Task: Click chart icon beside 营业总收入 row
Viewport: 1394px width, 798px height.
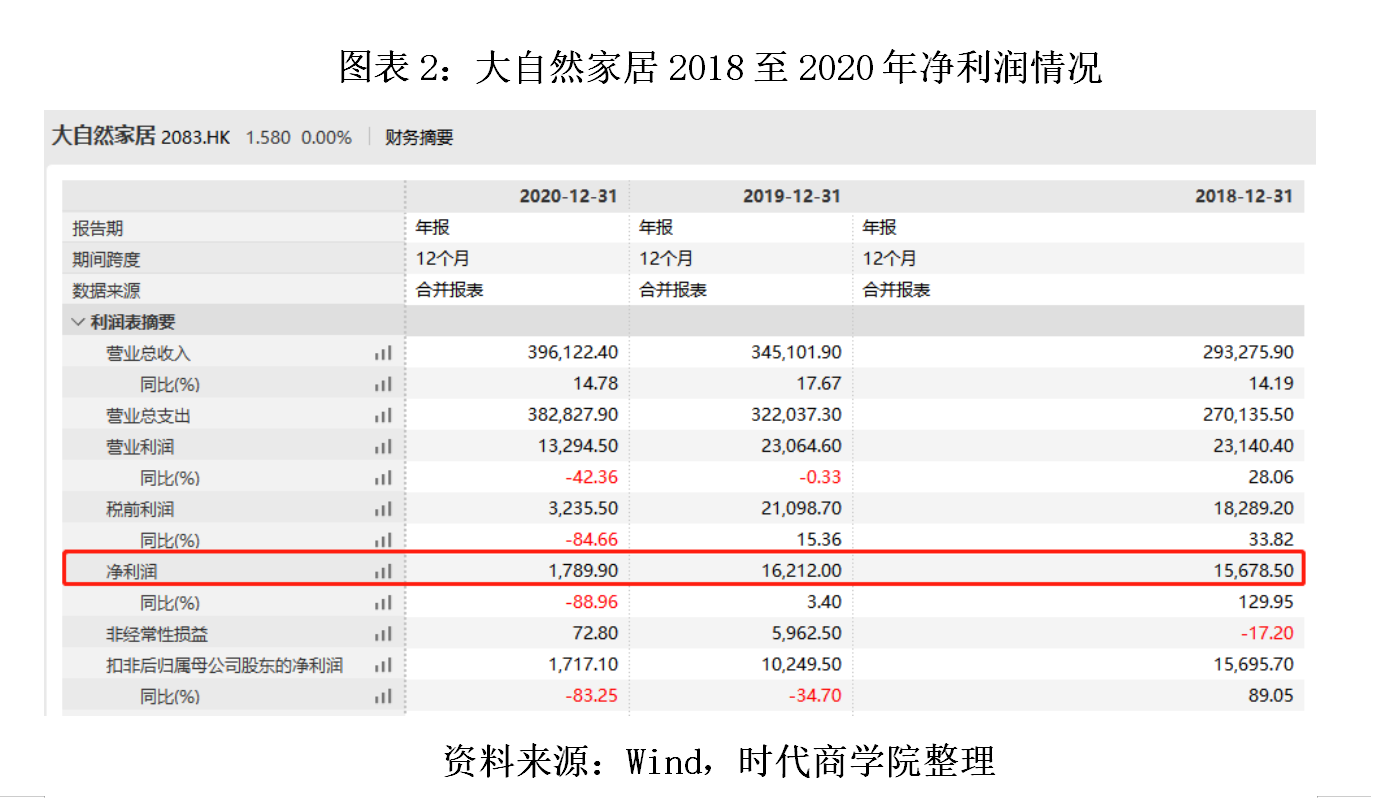Action: (383, 353)
